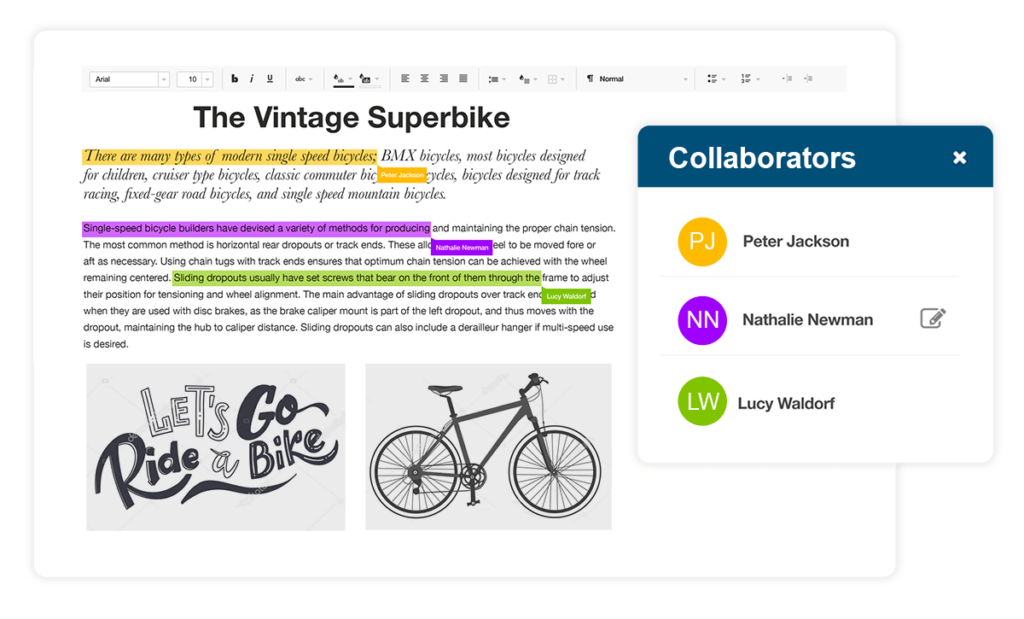Click the title The Vintage Superbike
This screenshot has width=1024, height=619.
coord(351,118)
